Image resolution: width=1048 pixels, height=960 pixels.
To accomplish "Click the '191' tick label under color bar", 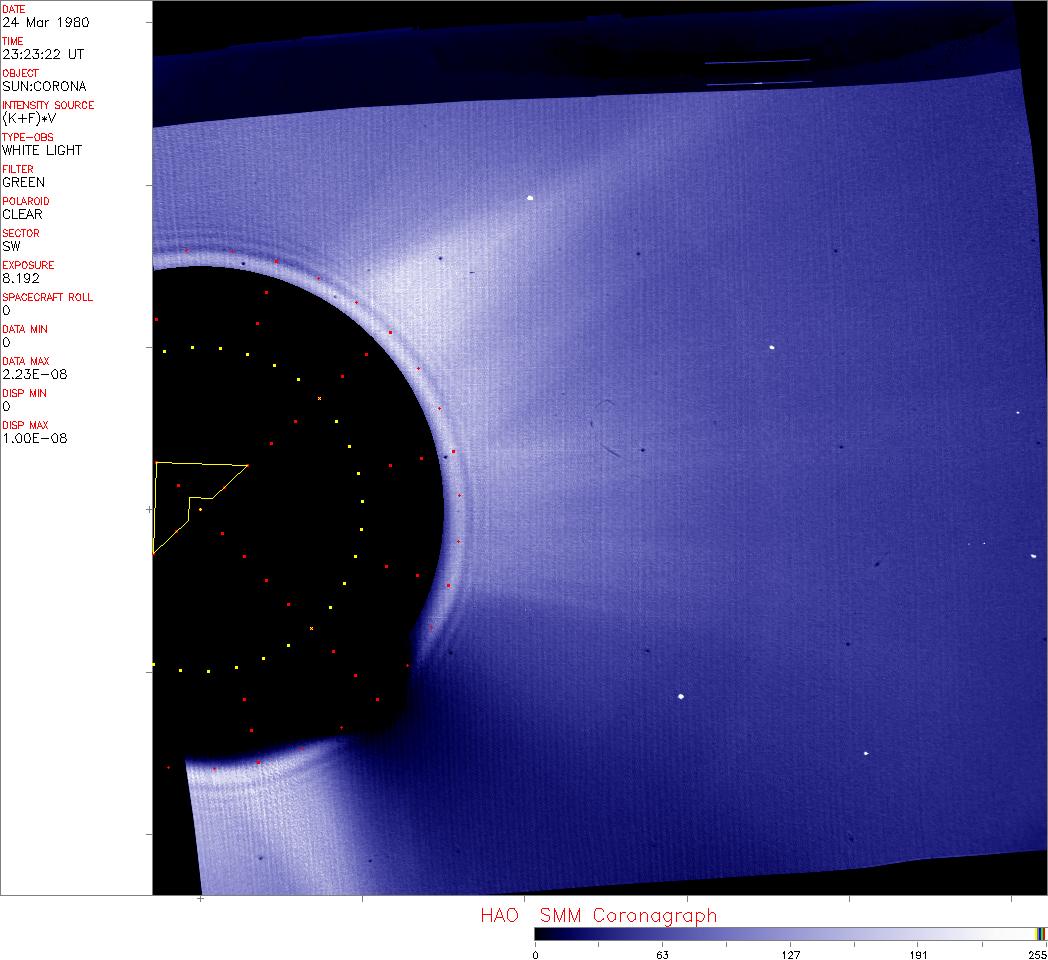I will [918, 954].
